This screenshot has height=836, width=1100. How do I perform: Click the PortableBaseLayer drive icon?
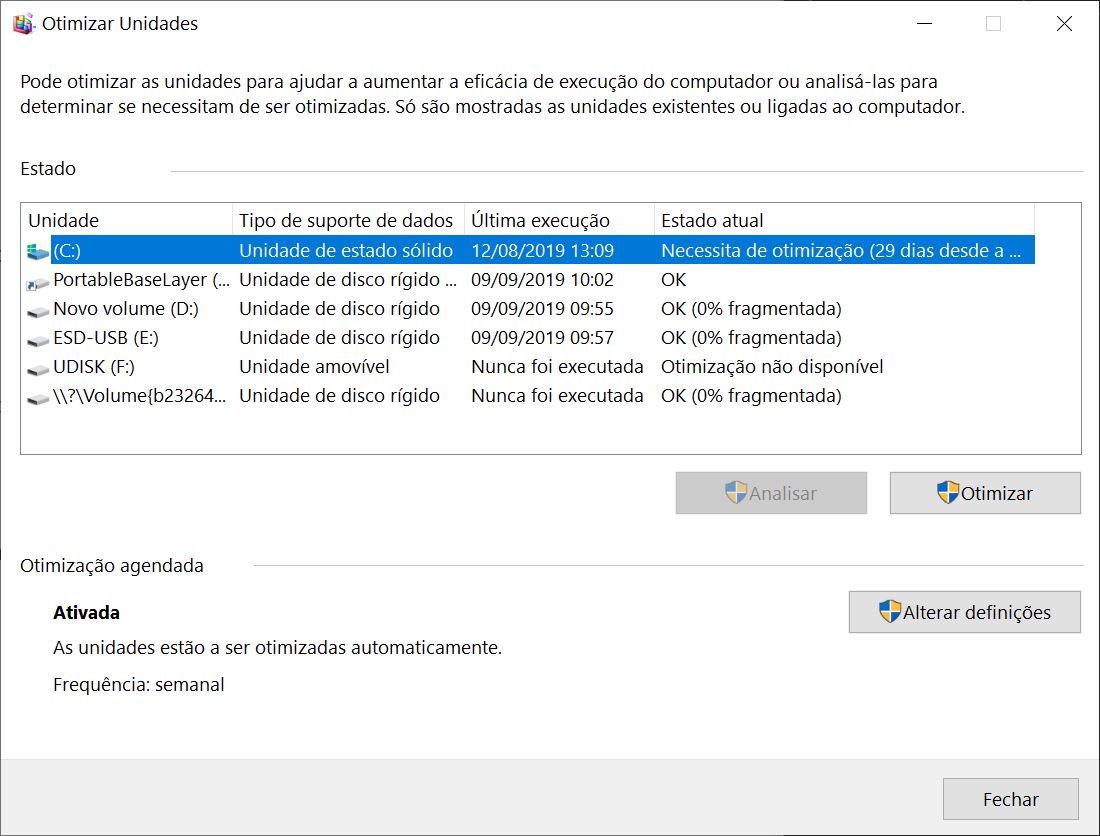click(x=38, y=281)
